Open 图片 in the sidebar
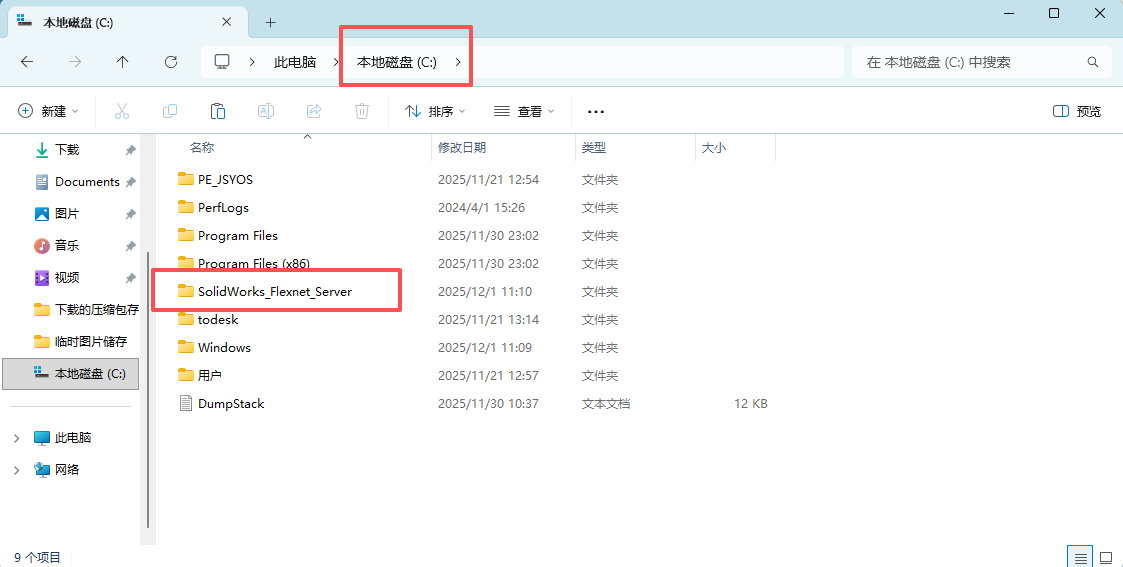The height and width of the screenshot is (567, 1123). pyautogui.click(x=67, y=214)
